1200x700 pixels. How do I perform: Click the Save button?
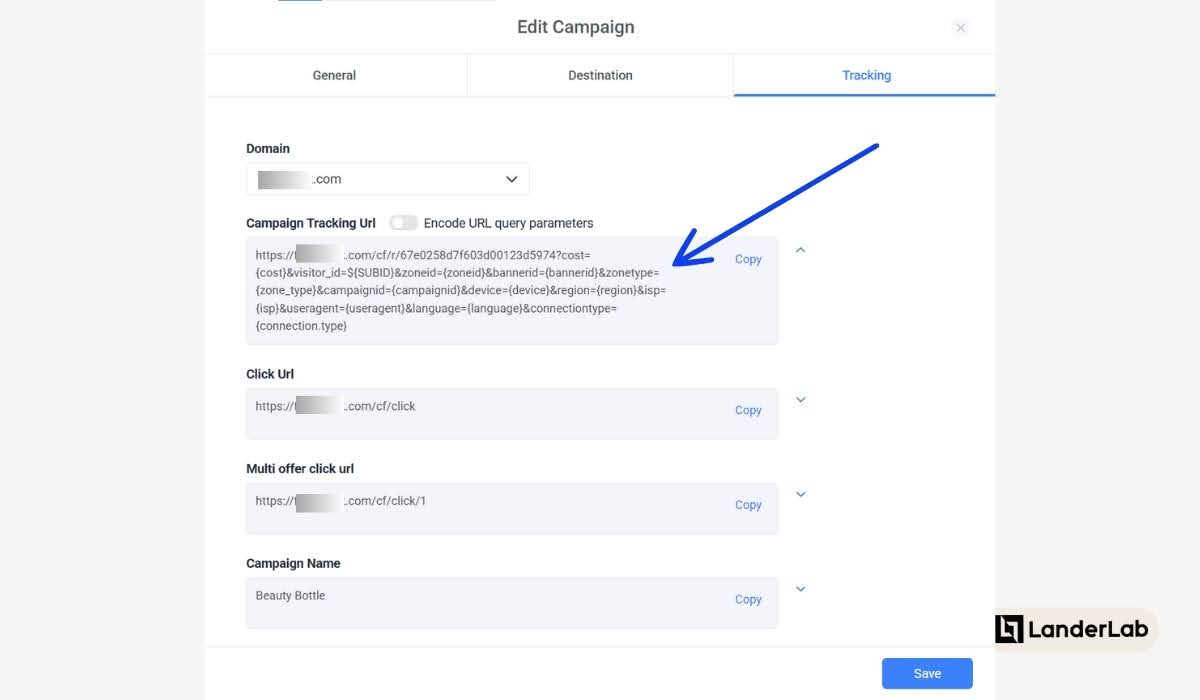pyautogui.click(x=927, y=674)
